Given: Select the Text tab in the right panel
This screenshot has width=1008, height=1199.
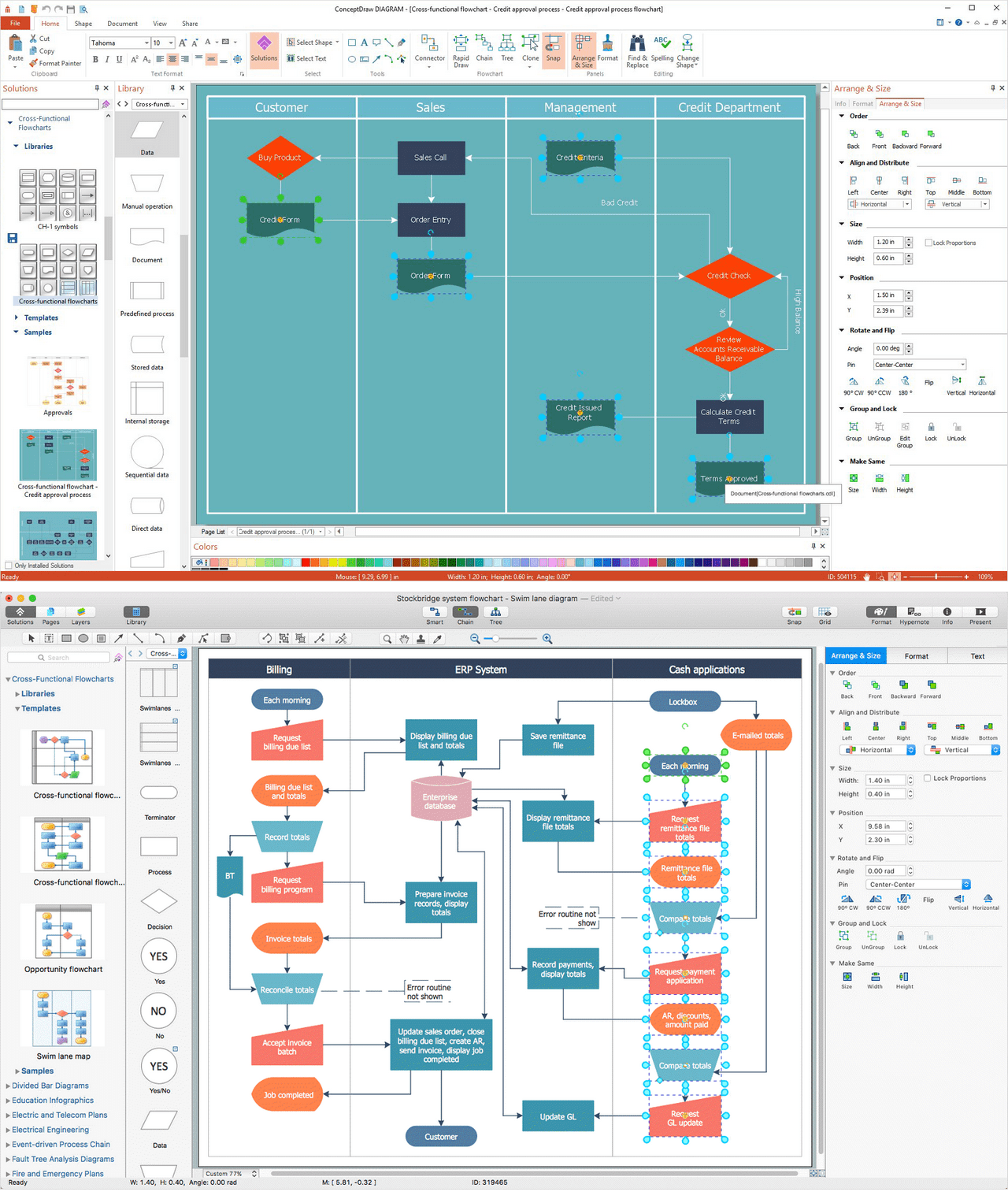Looking at the screenshot, I should pos(977,655).
